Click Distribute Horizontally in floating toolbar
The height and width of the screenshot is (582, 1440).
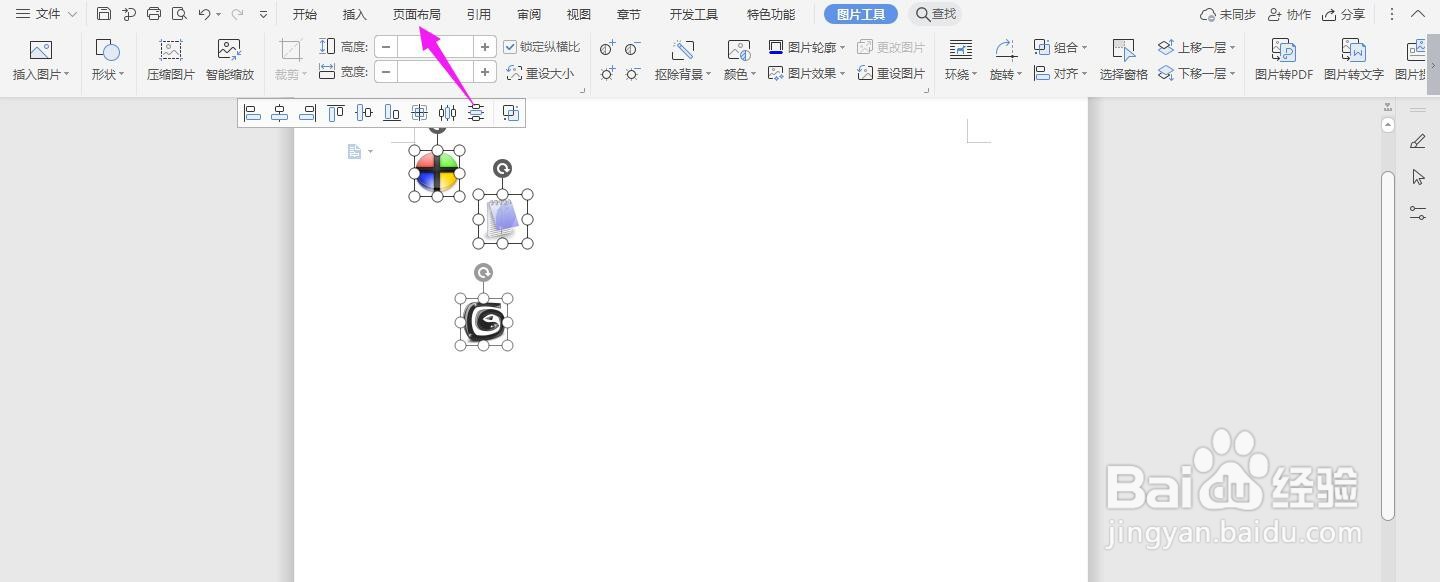448,113
